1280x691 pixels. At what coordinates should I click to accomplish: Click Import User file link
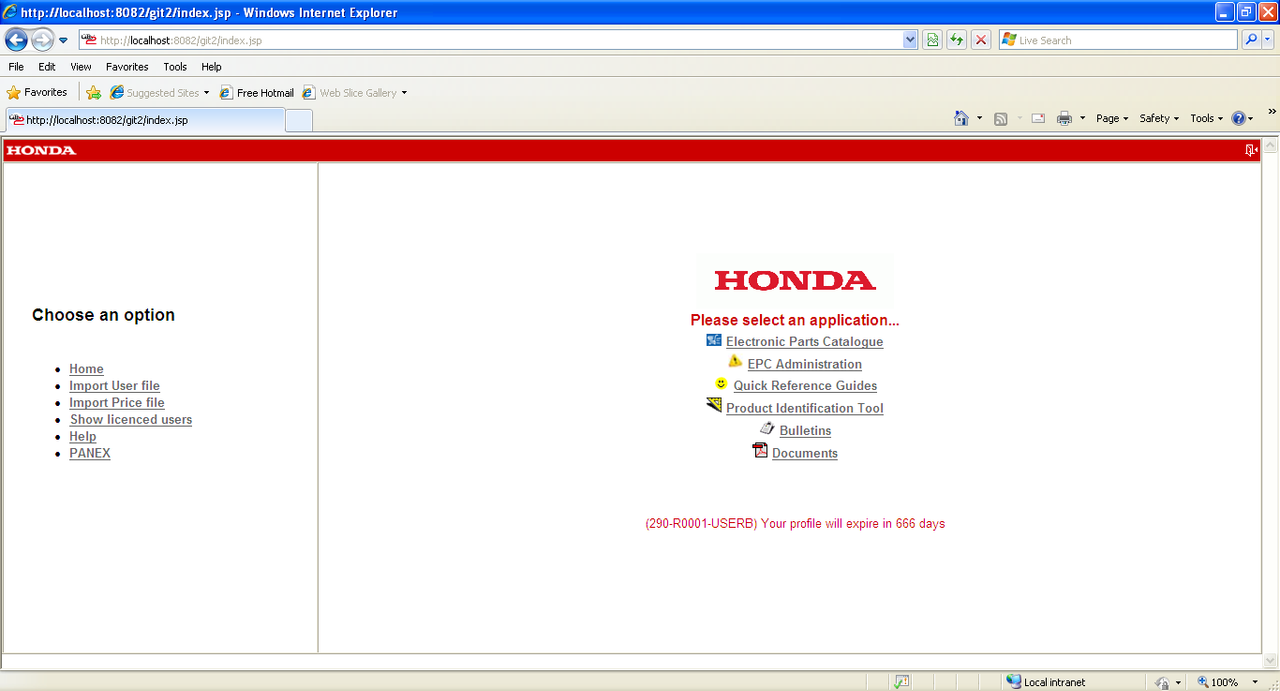point(114,386)
